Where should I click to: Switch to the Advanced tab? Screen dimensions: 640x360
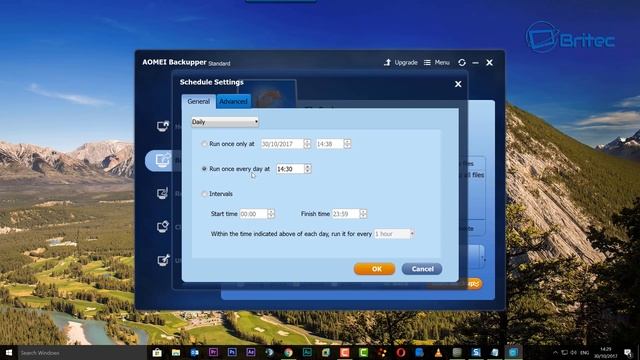(233, 101)
